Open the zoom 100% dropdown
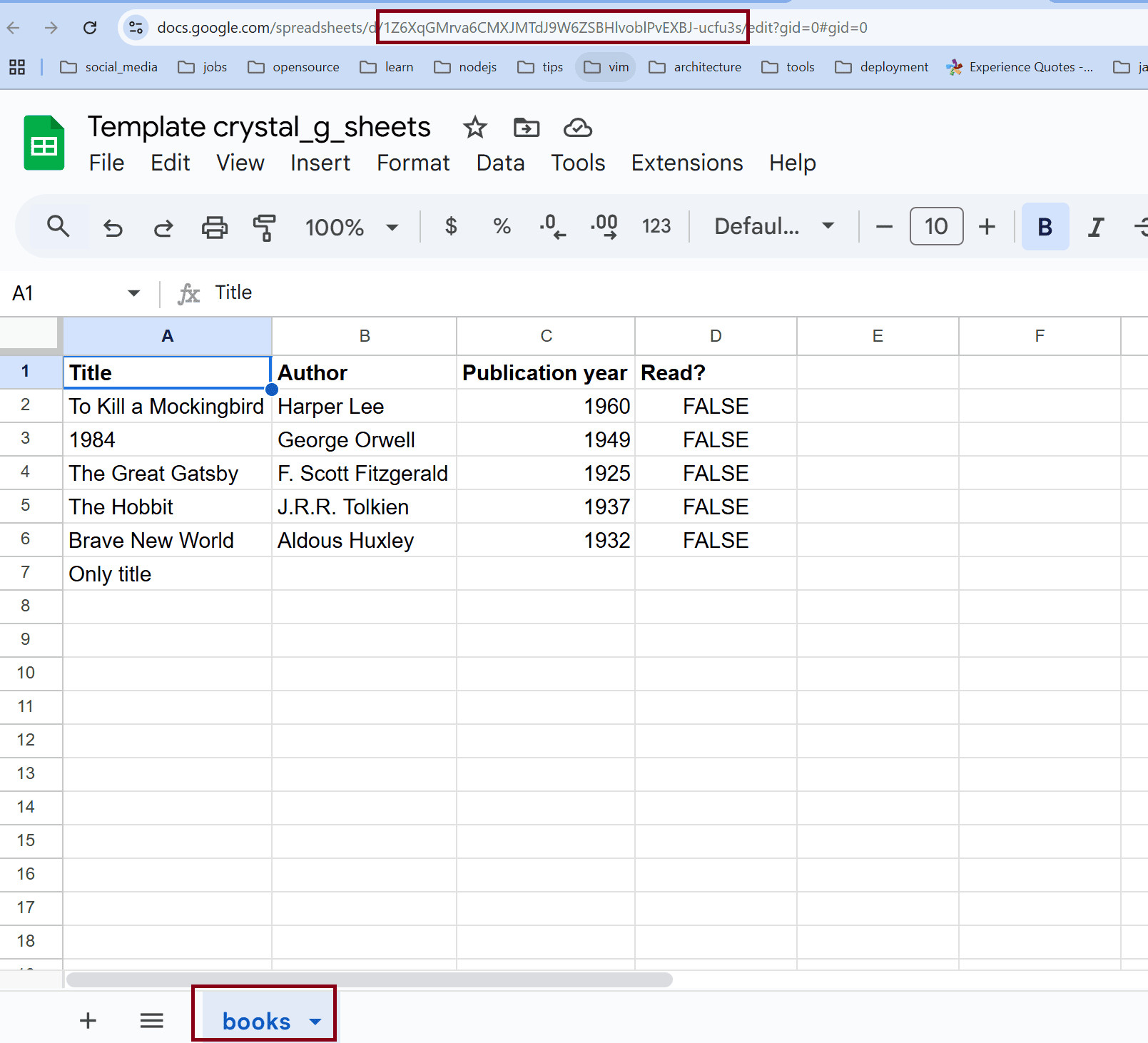The width and height of the screenshot is (1148, 1043). click(352, 228)
